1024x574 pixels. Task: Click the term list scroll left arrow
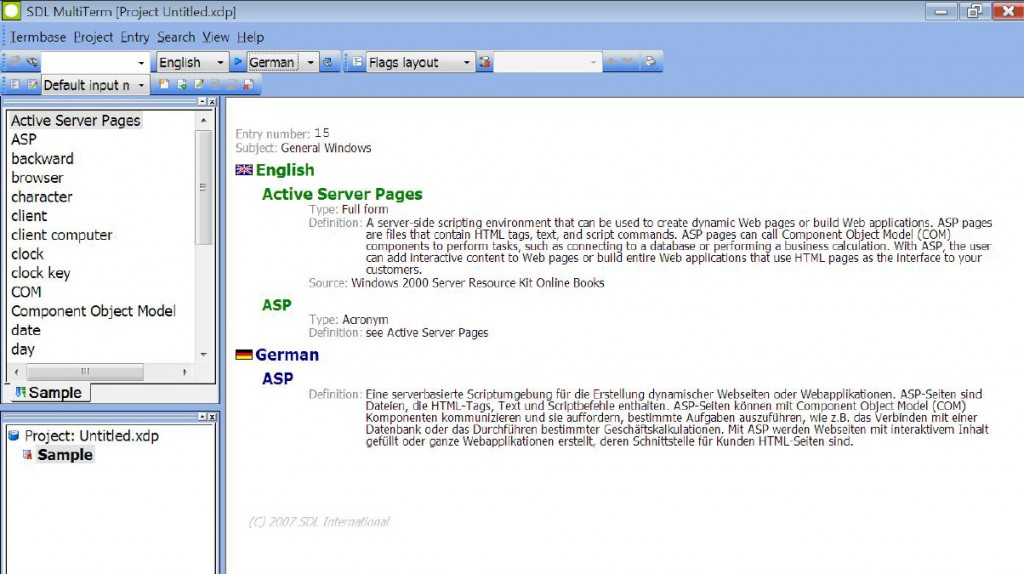click(16, 372)
